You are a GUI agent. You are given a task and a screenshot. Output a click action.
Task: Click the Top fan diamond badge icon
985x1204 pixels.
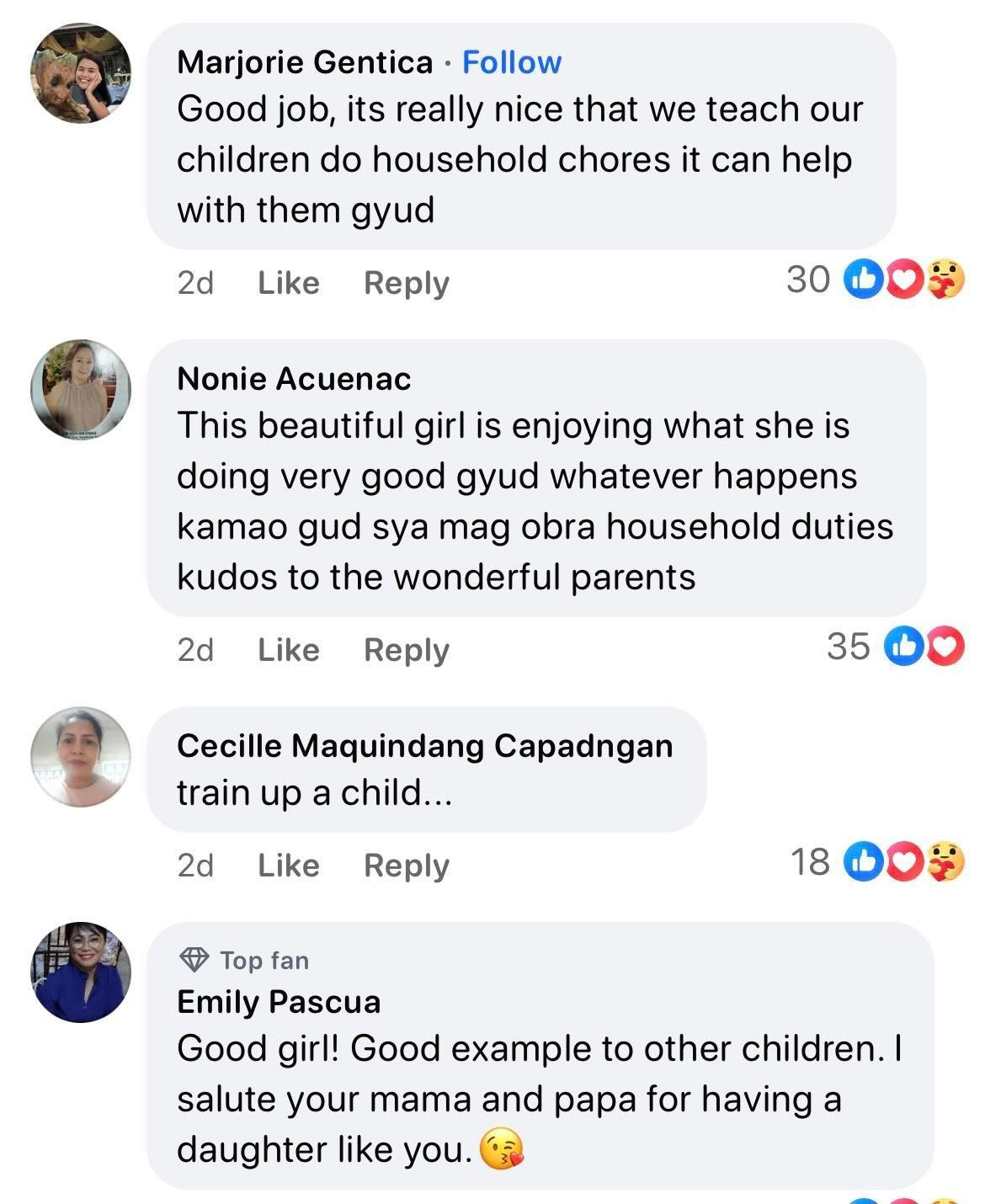pos(194,960)
